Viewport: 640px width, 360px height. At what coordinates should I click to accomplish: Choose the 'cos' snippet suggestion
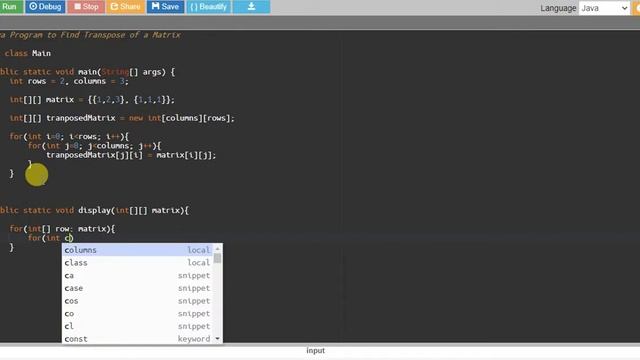coord(137,301)
